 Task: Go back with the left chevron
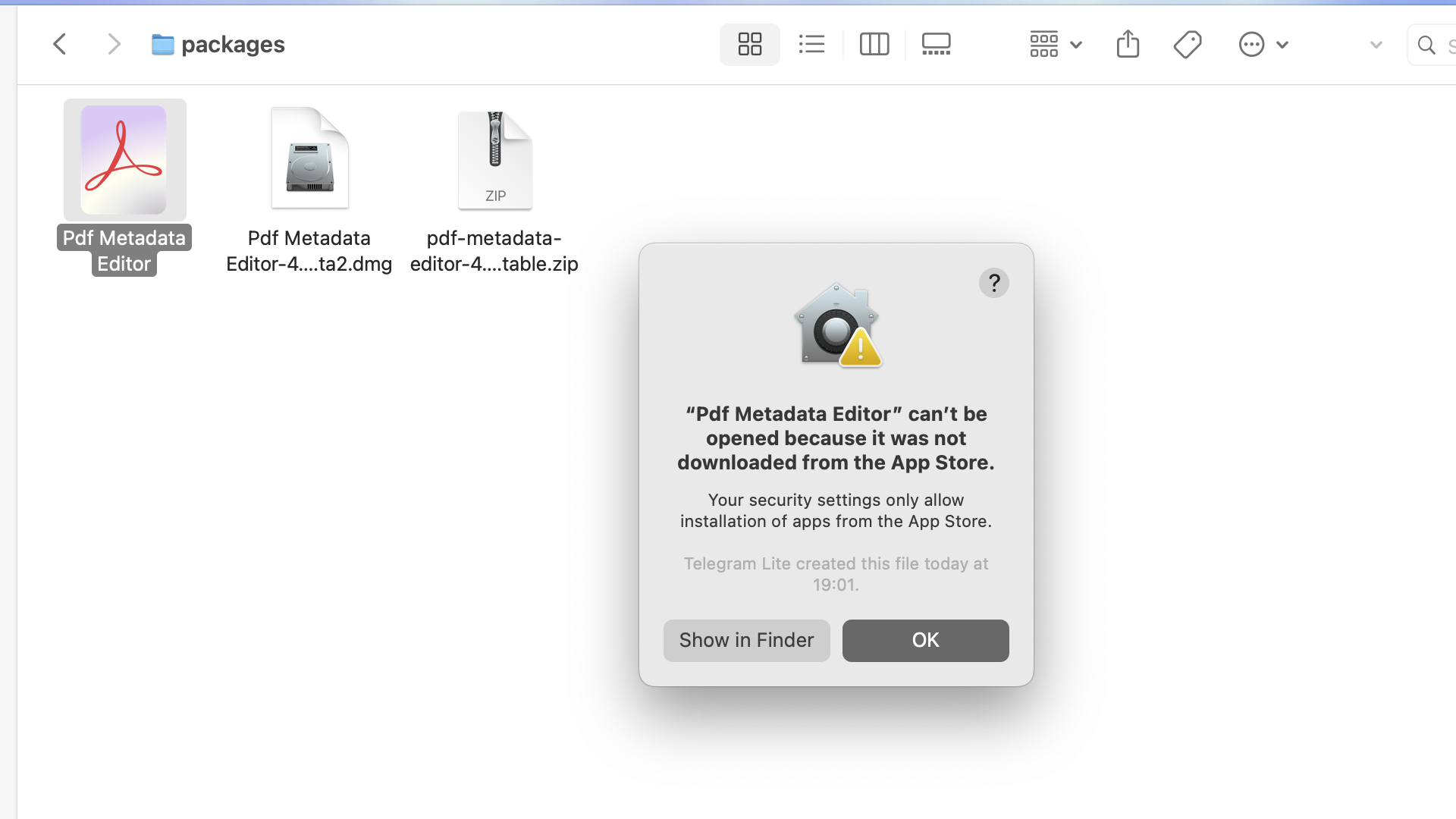[60, 44]
